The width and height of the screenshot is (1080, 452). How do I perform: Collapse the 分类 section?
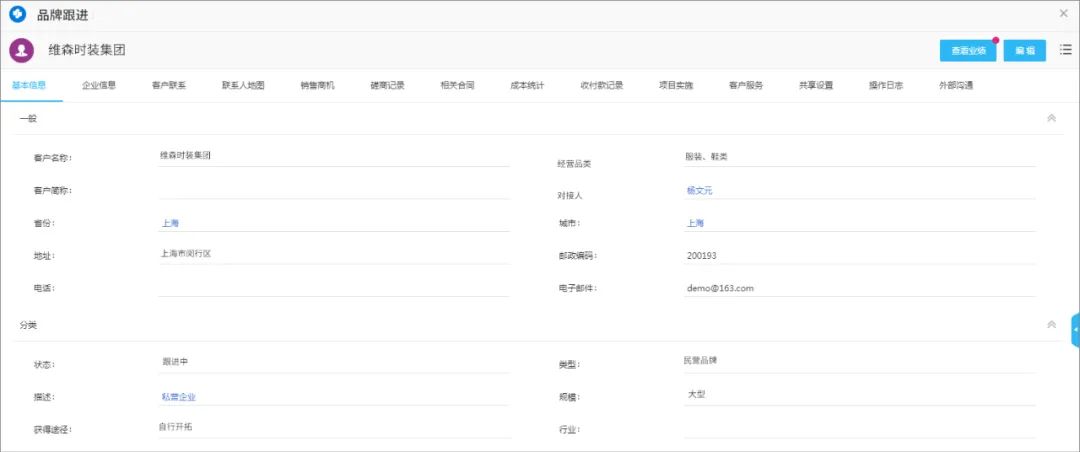point(1051,325)
